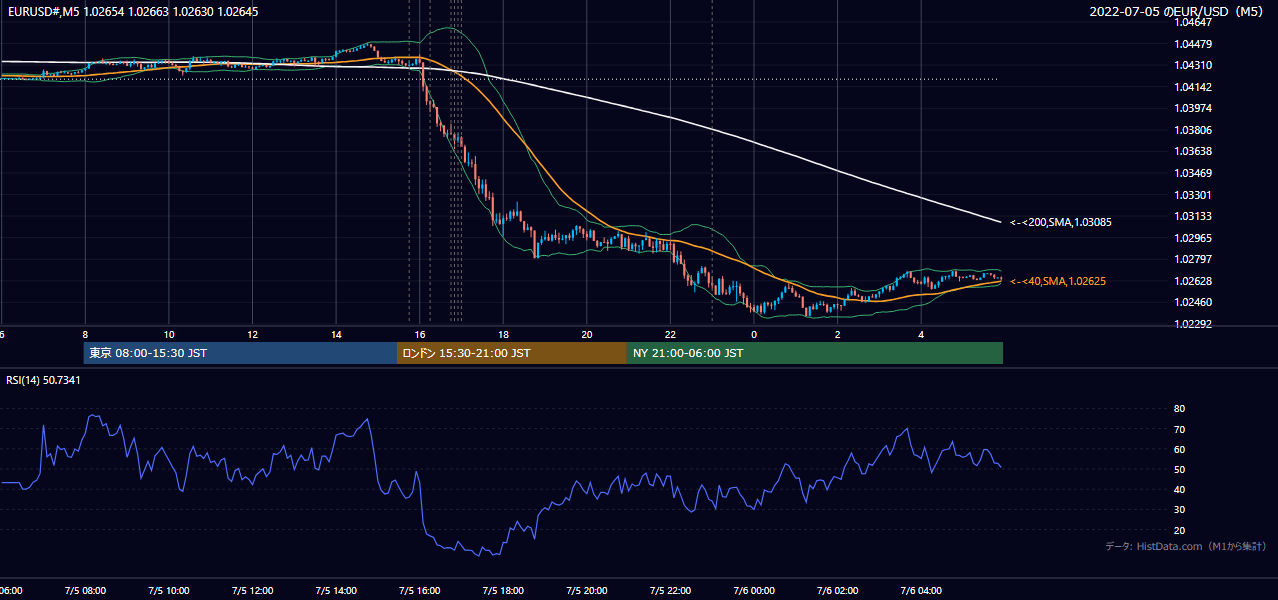Click RSI scale level 30
1278x600 pixels.
(1180, 509)
